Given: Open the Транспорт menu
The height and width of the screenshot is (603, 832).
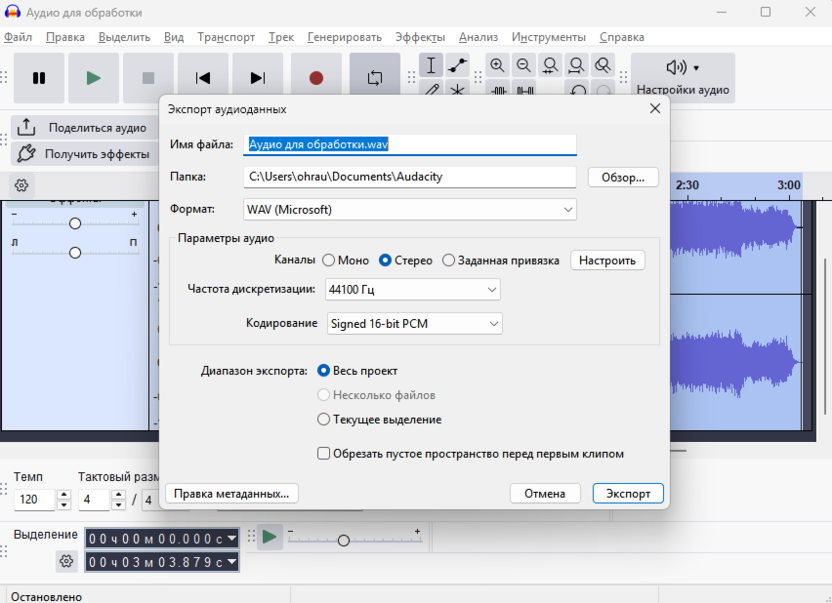Looking at the screenshot, I should tap(226, 37).
